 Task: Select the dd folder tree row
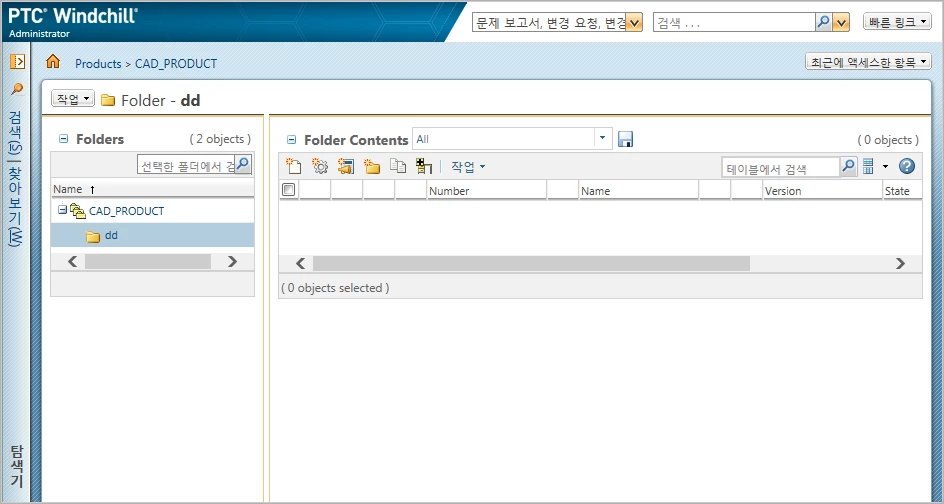[152, 235]
